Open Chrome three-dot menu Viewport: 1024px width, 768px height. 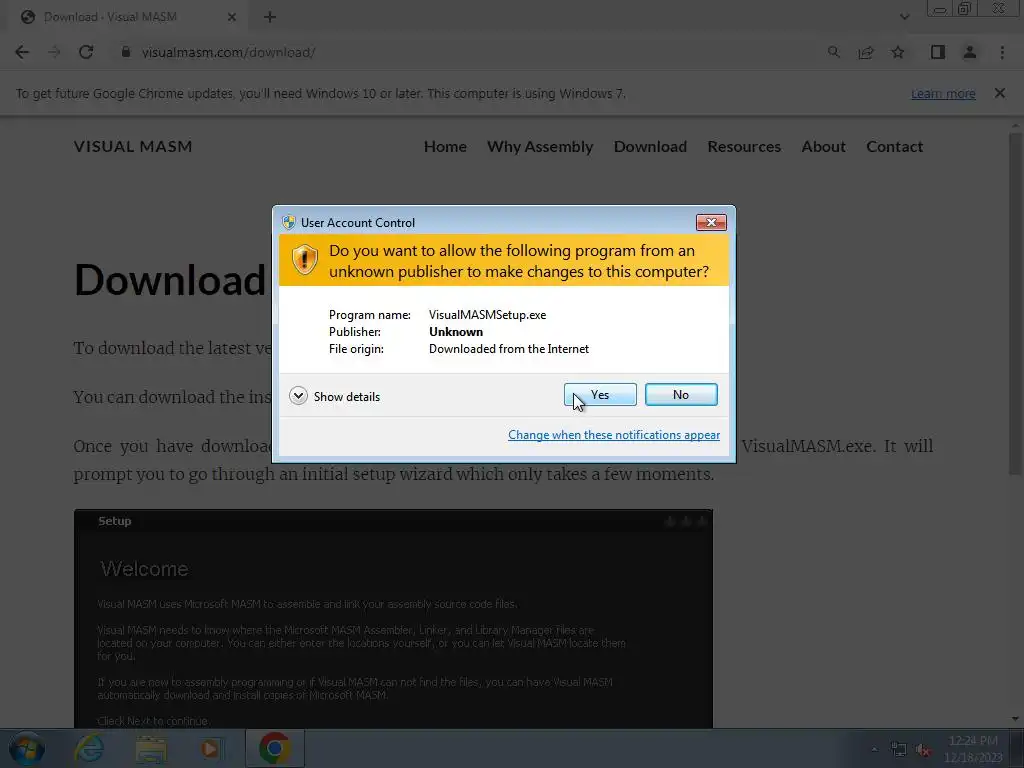[x=1002, y=52]
